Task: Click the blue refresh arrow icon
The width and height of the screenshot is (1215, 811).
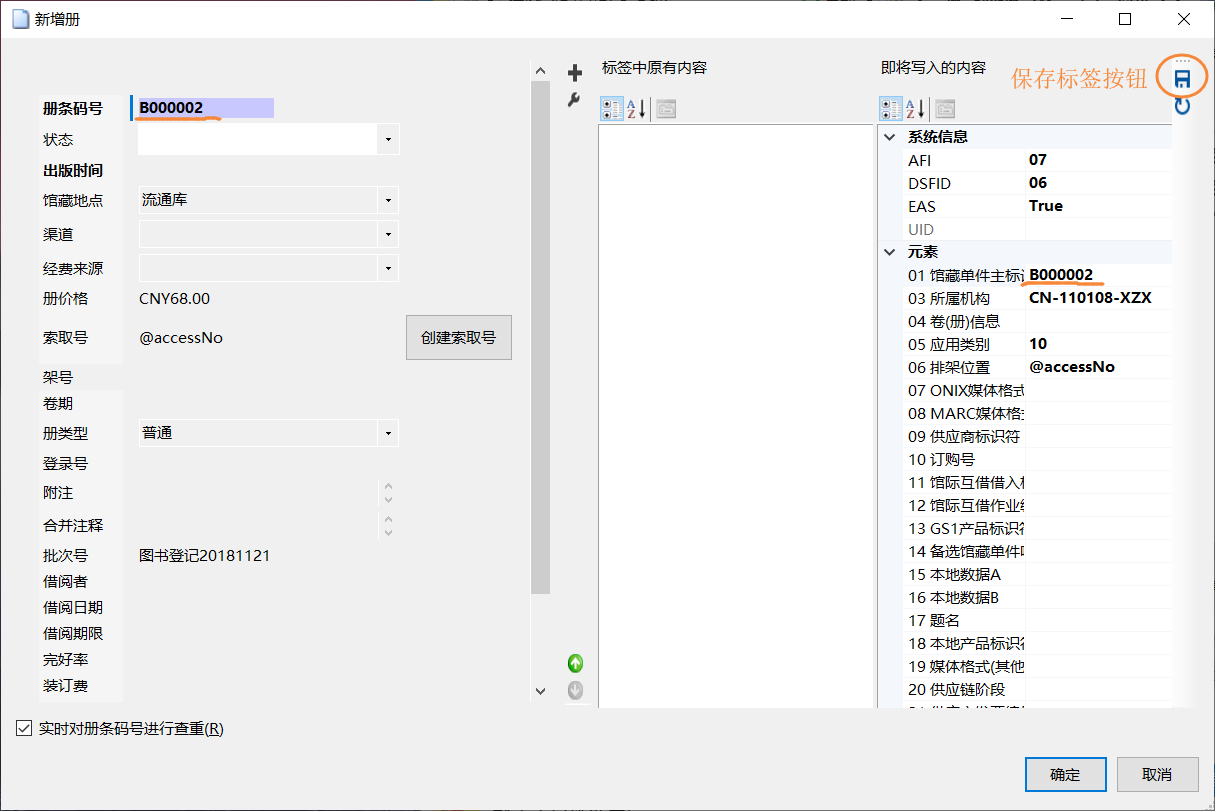Action: pyautogui.click(x=1182, y=105)
